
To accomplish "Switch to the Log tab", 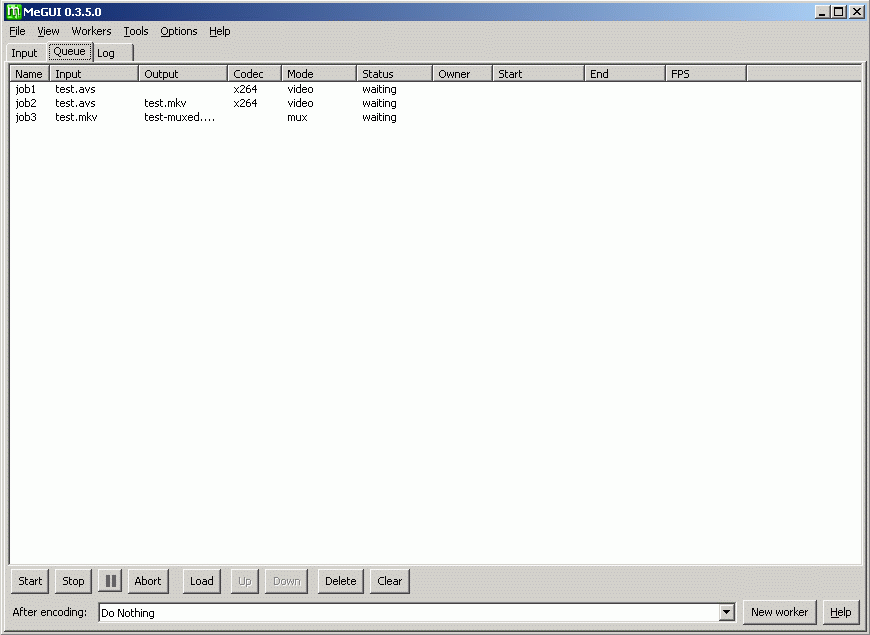I will [x=106, y=53].
